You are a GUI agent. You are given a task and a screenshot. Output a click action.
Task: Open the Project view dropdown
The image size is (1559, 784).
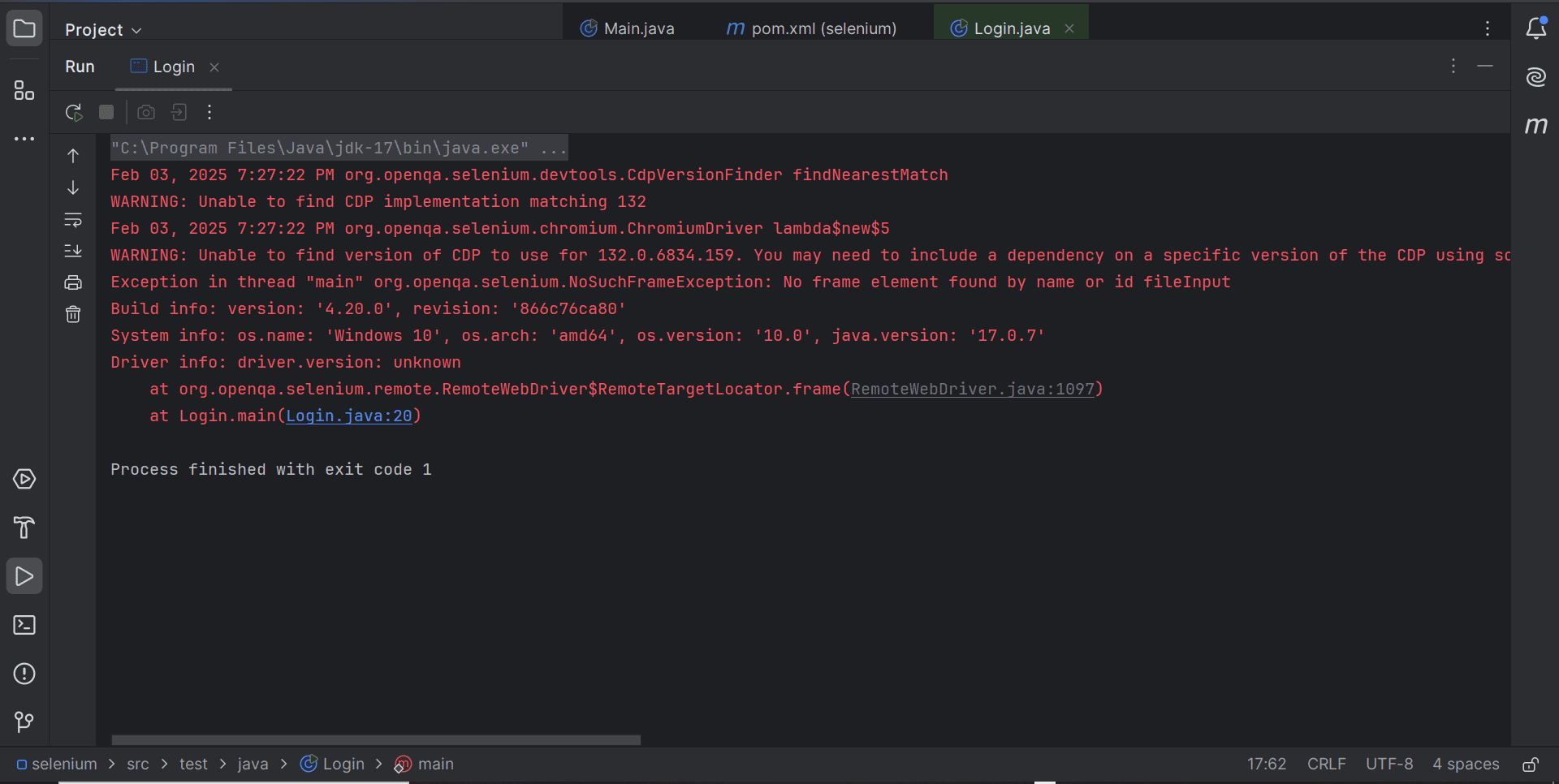[x=102, y=29]
